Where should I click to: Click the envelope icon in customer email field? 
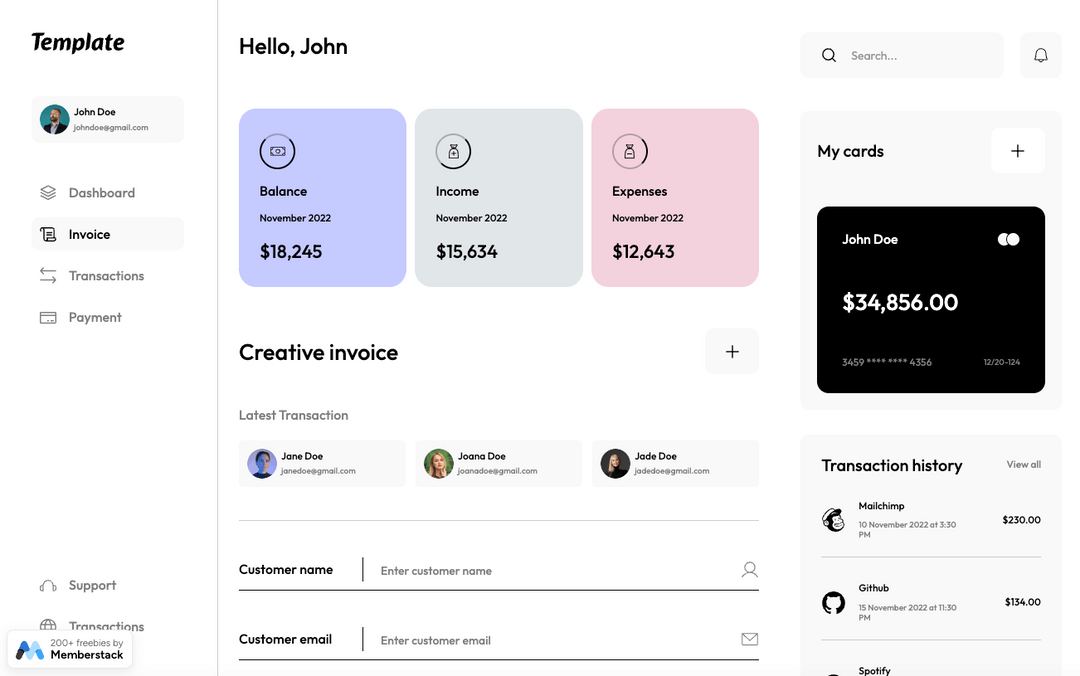749,639
